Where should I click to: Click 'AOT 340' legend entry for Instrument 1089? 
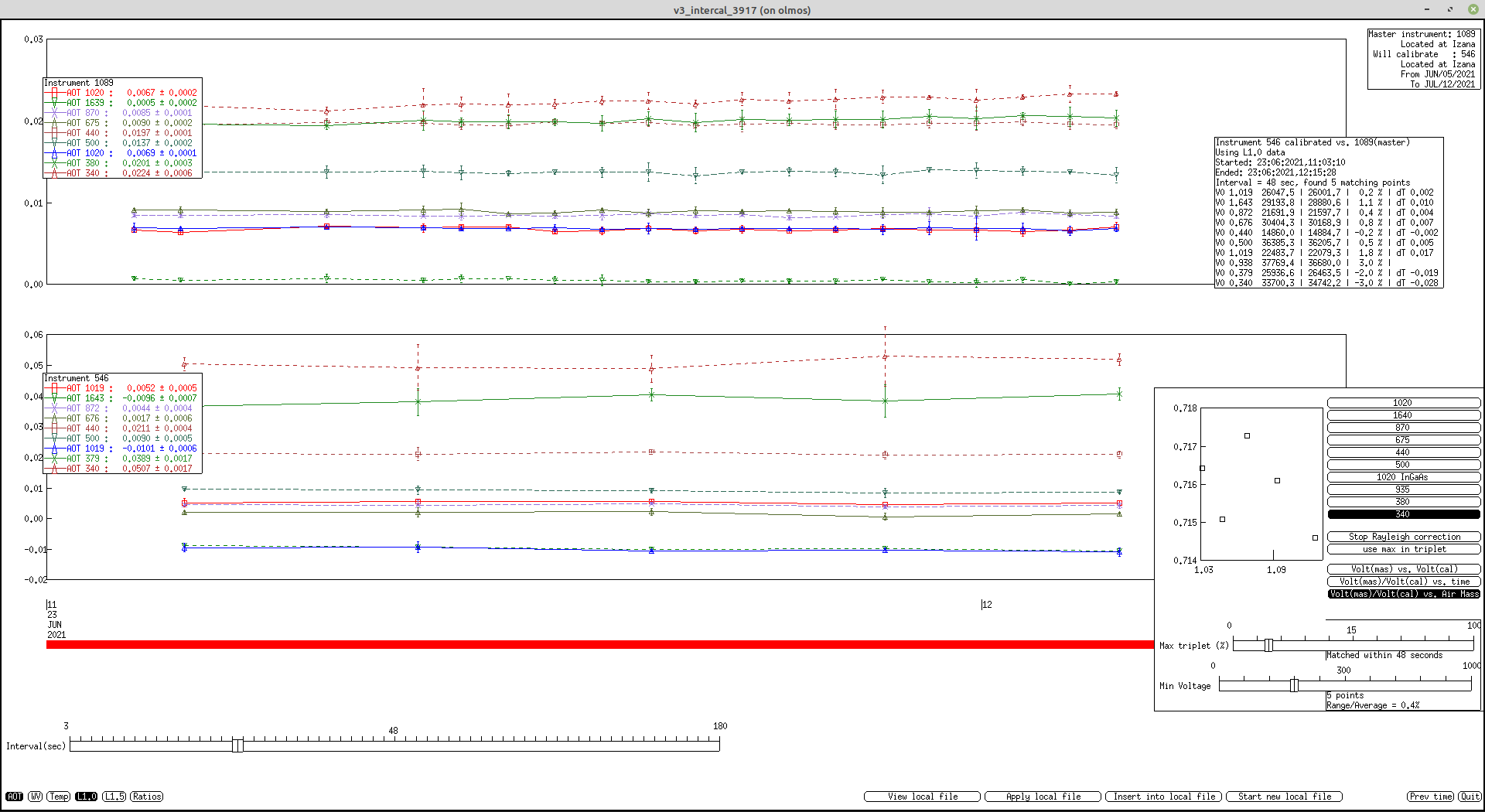121,173
